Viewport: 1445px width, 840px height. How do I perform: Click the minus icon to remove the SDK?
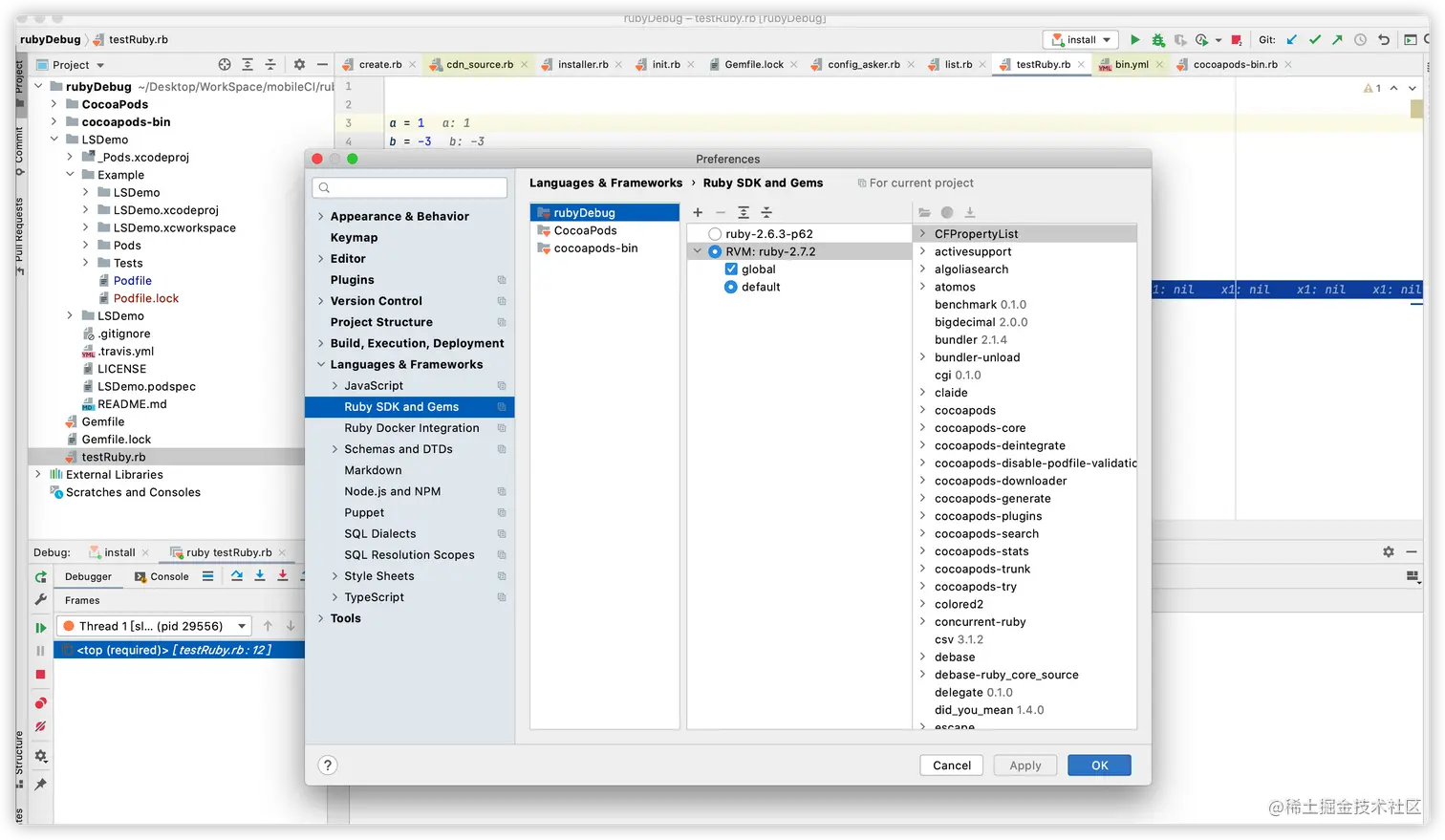pyautogui.click(x=721, y=213)
